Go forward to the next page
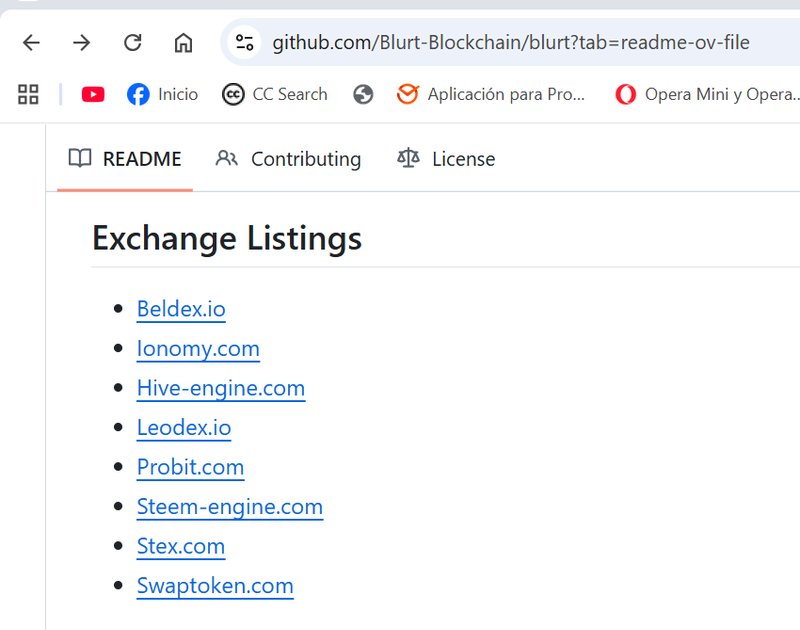 (x=82, y=42)
